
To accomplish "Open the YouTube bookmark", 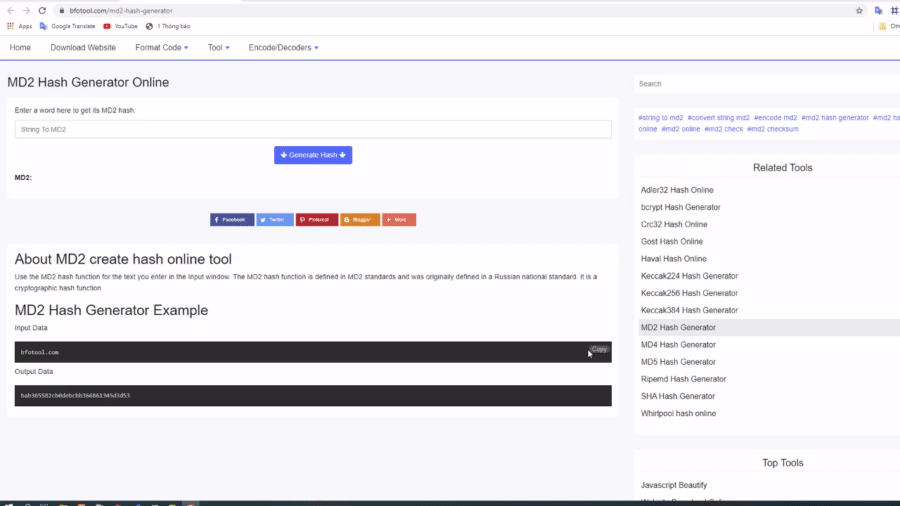I will (x=120, y=26).
